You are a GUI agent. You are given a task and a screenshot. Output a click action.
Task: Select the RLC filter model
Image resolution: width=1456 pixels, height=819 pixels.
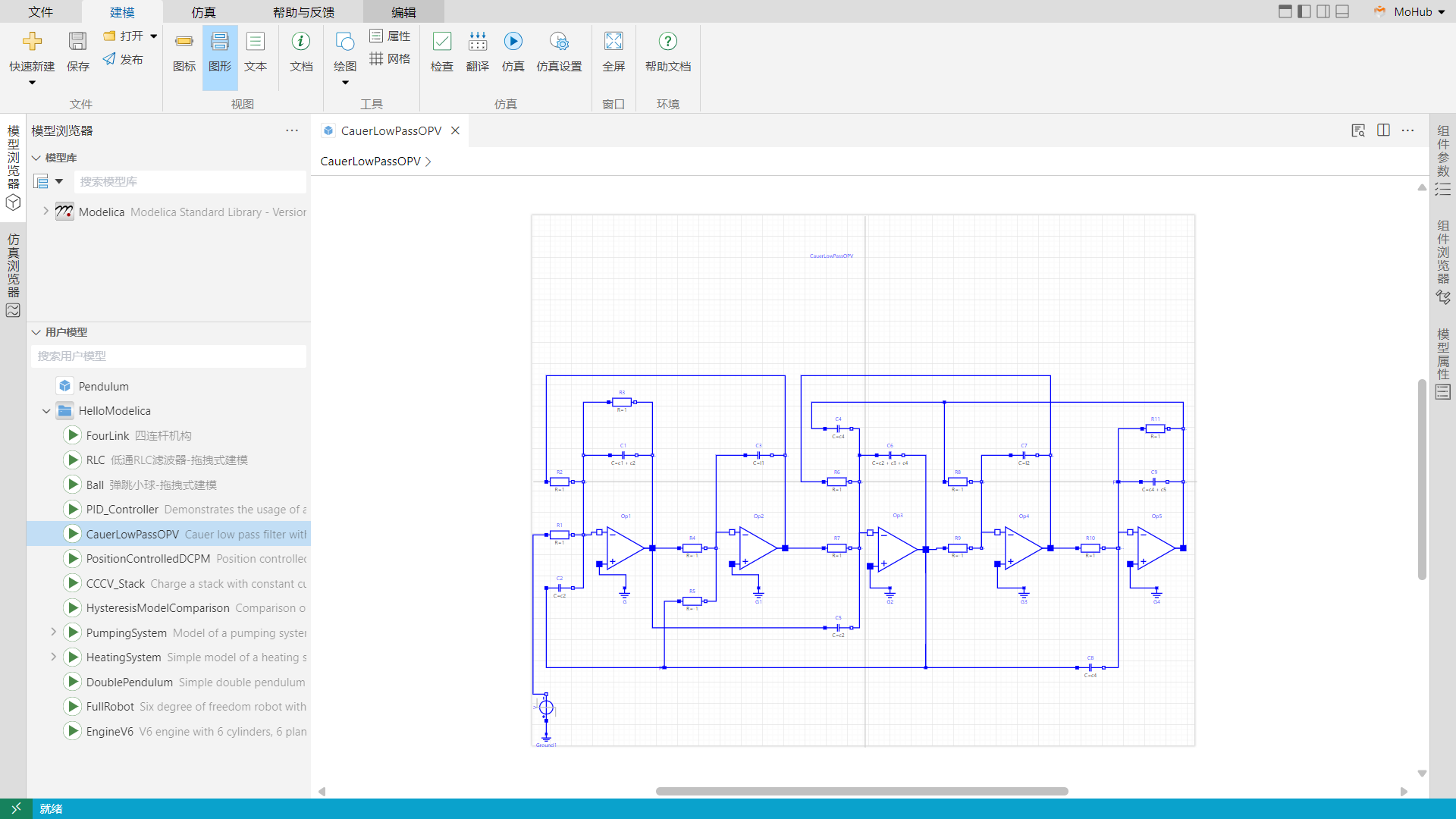coord(167,460)
